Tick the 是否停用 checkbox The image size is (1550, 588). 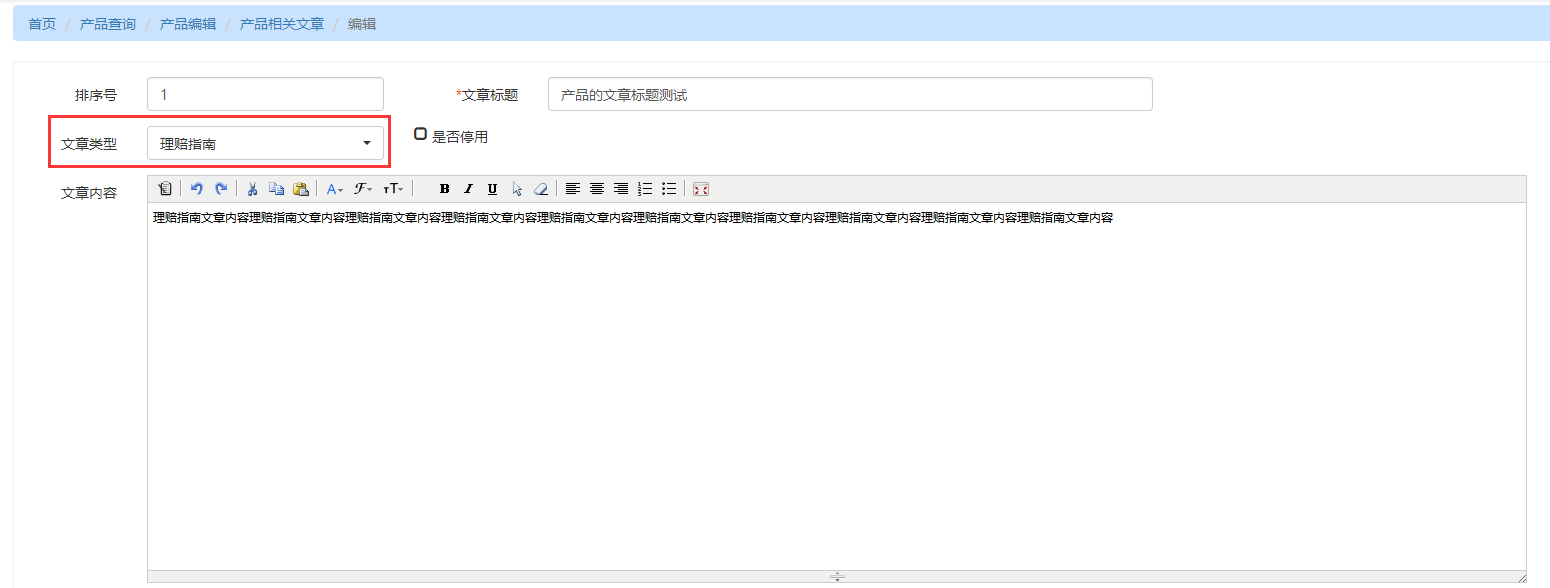(420, 133)
